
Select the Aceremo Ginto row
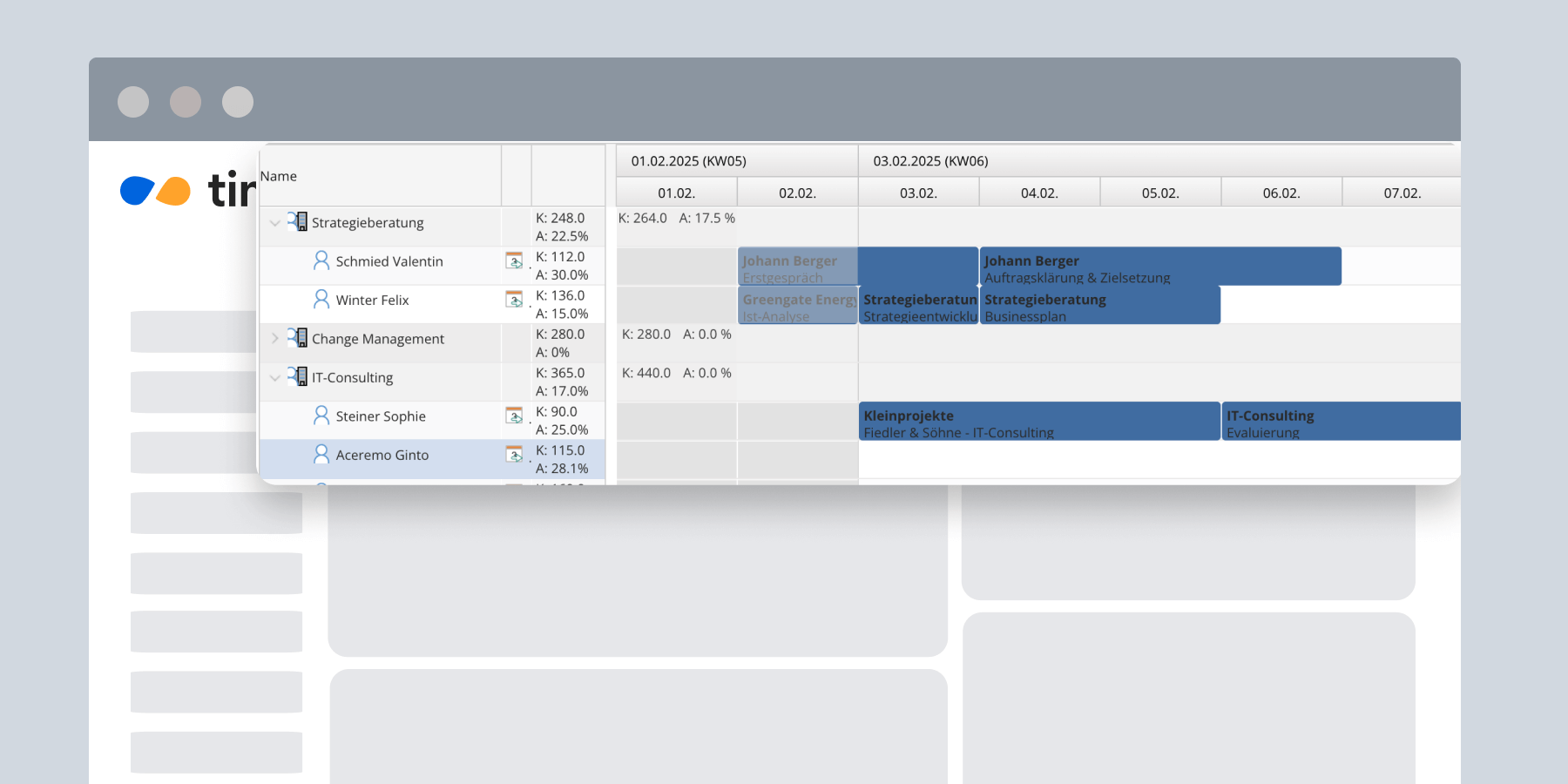[x=382, y=456]
